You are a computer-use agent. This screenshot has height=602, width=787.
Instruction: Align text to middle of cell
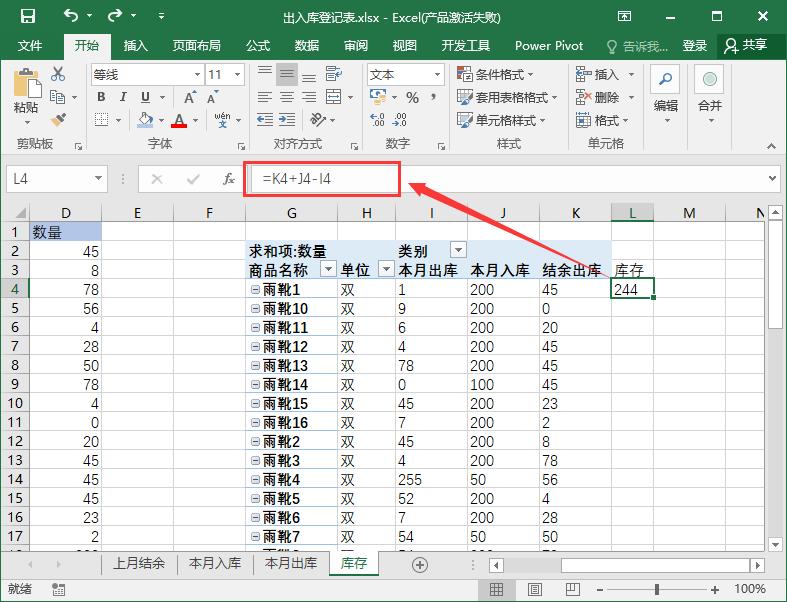pyautogui.click(x=287, y=75)
